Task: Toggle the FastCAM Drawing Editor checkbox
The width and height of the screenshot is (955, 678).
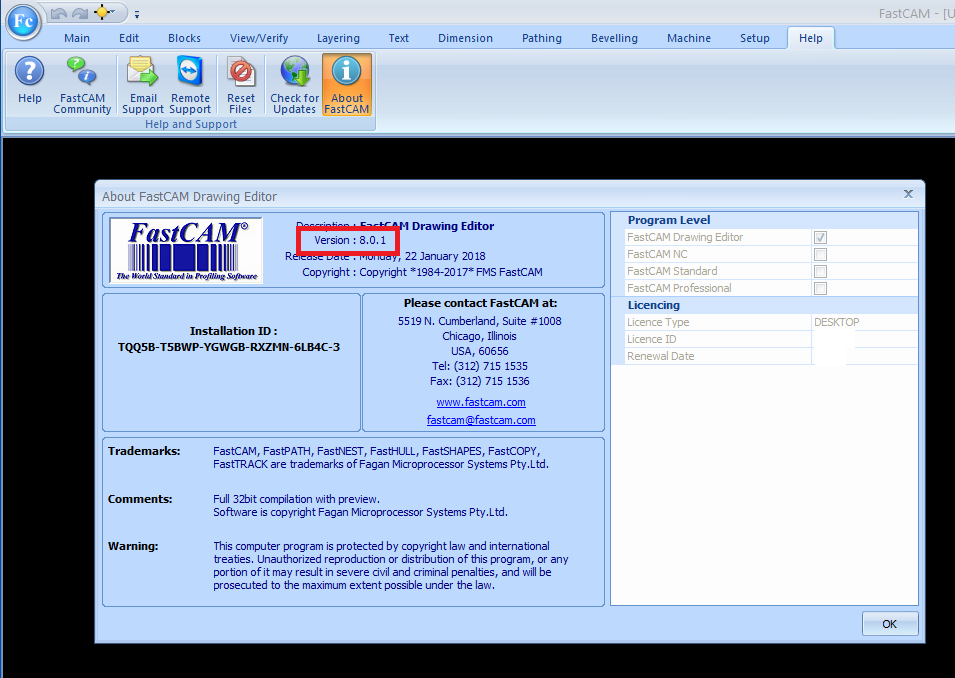Action: point(820,238)
